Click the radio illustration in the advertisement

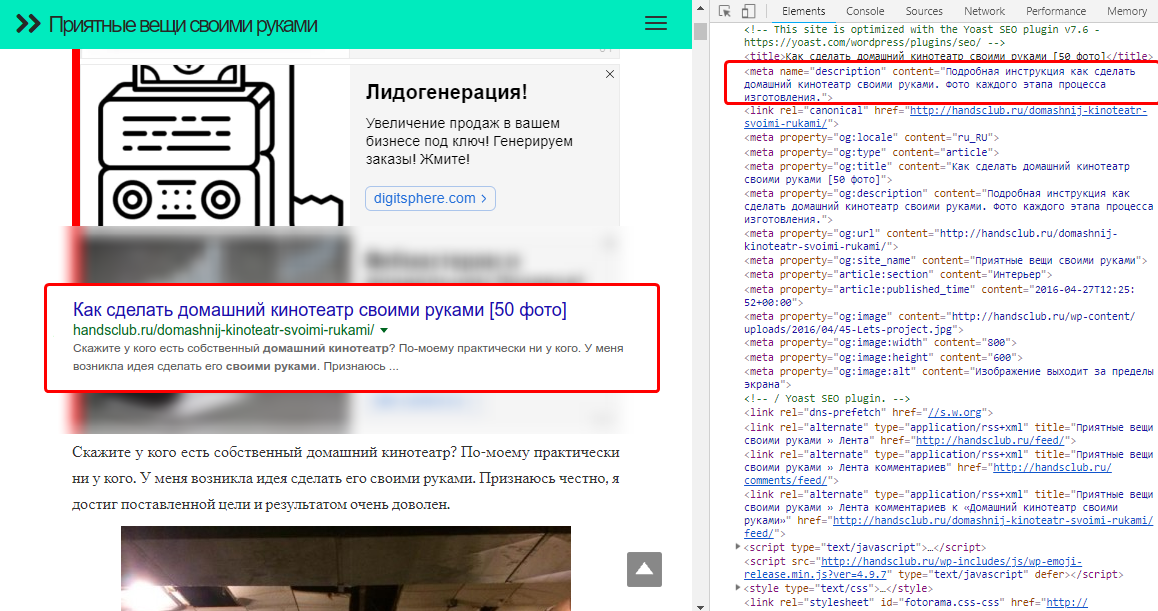click(x=214, y=145)
